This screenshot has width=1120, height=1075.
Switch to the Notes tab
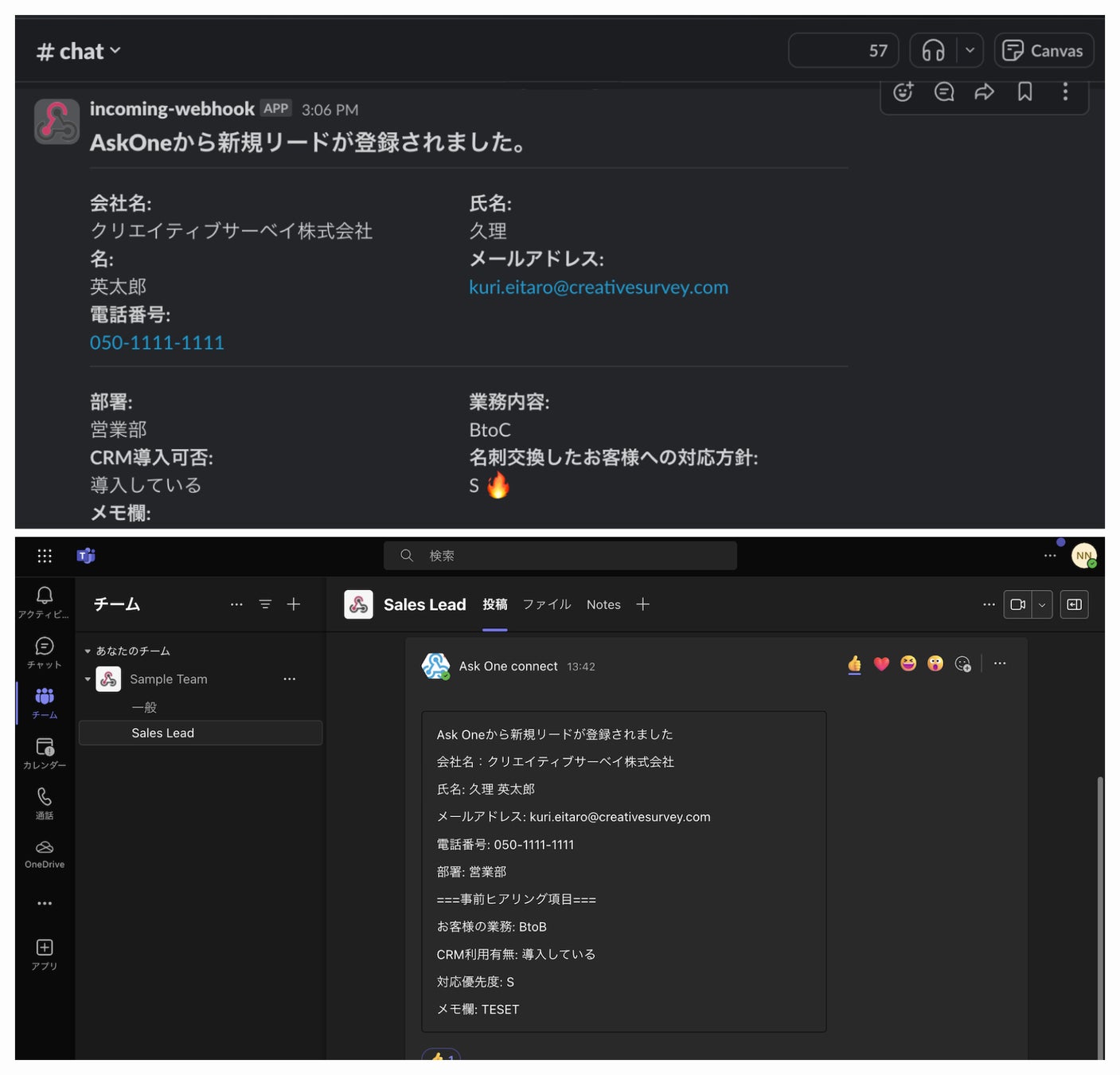pos(603,604)
